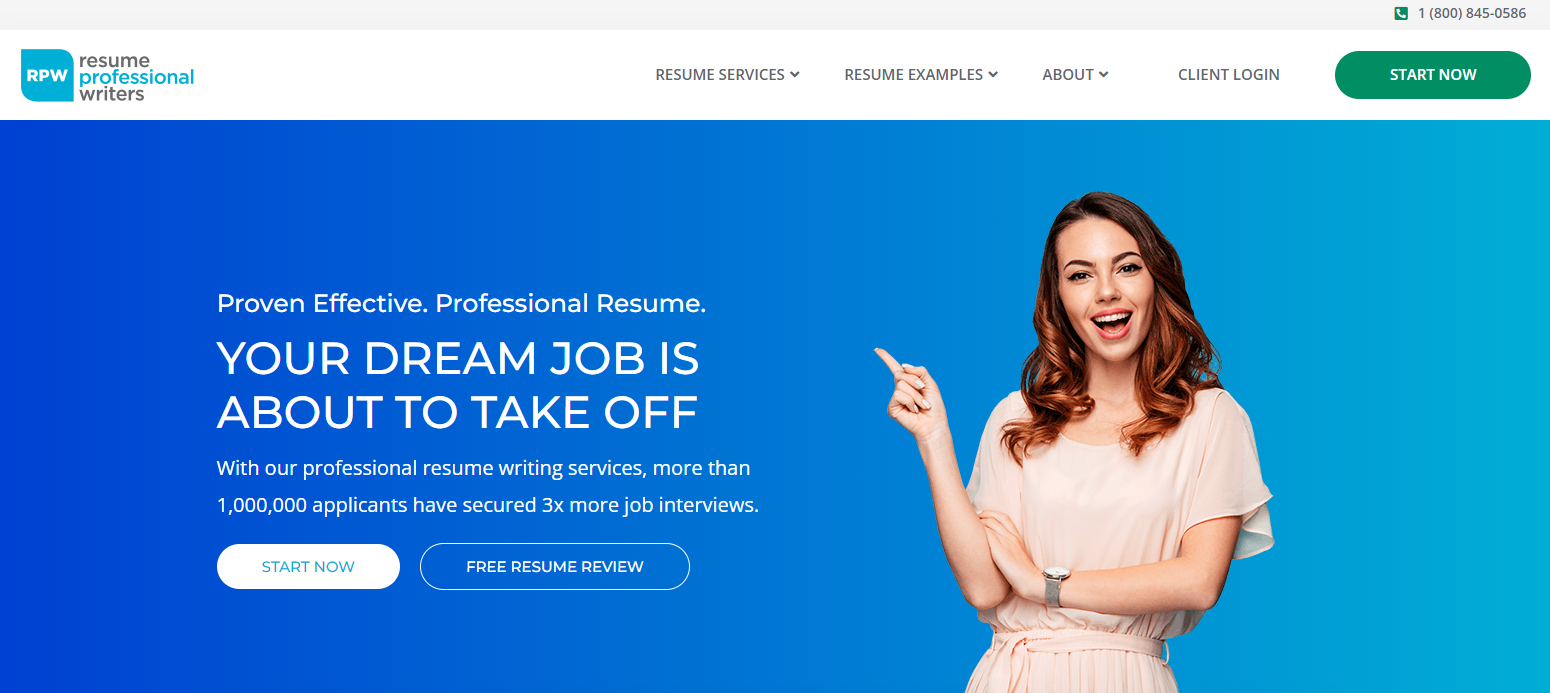1550x693 pixels.
Task: Click the tagline Proven Effective. Professional Resume.
Action: (461, 303)
